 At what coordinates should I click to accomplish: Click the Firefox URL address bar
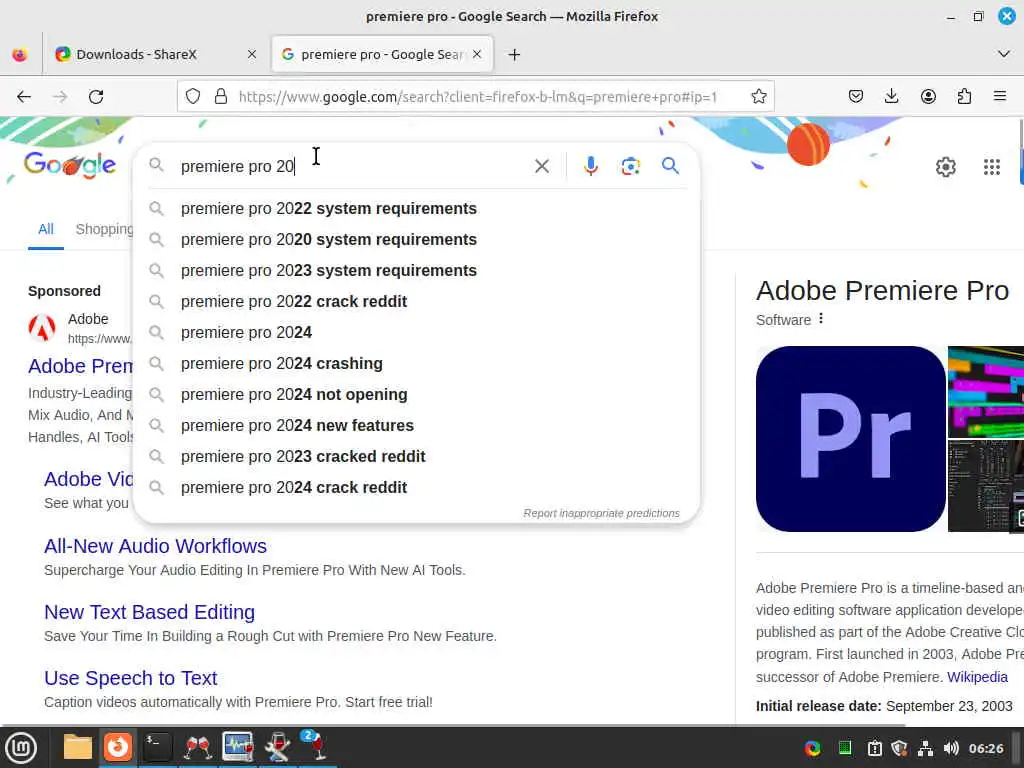pos(477,97)
